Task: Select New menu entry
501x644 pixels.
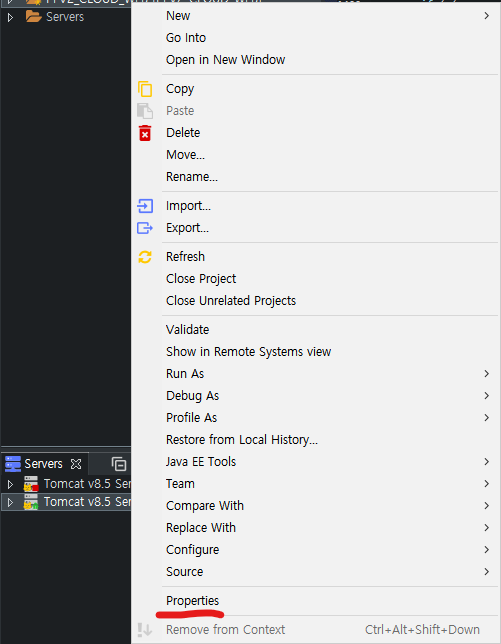Action: (178, 16)
